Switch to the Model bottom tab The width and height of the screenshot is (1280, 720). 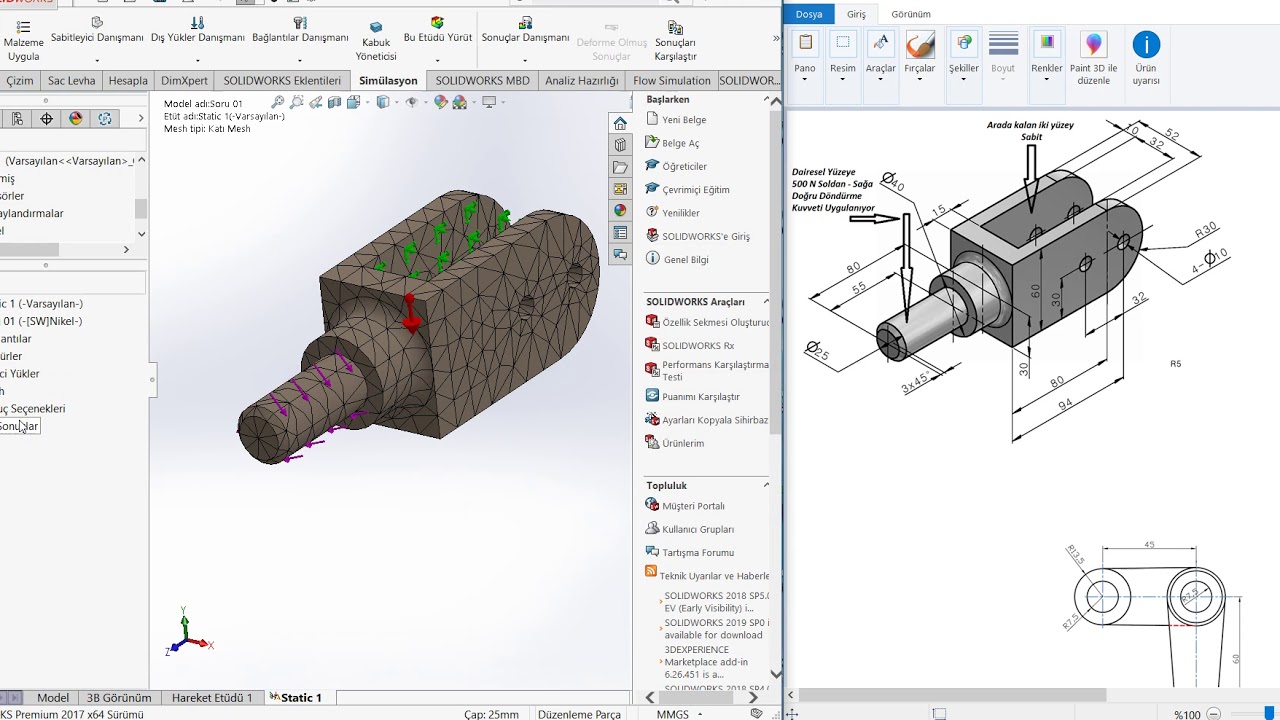click(53, 698)
